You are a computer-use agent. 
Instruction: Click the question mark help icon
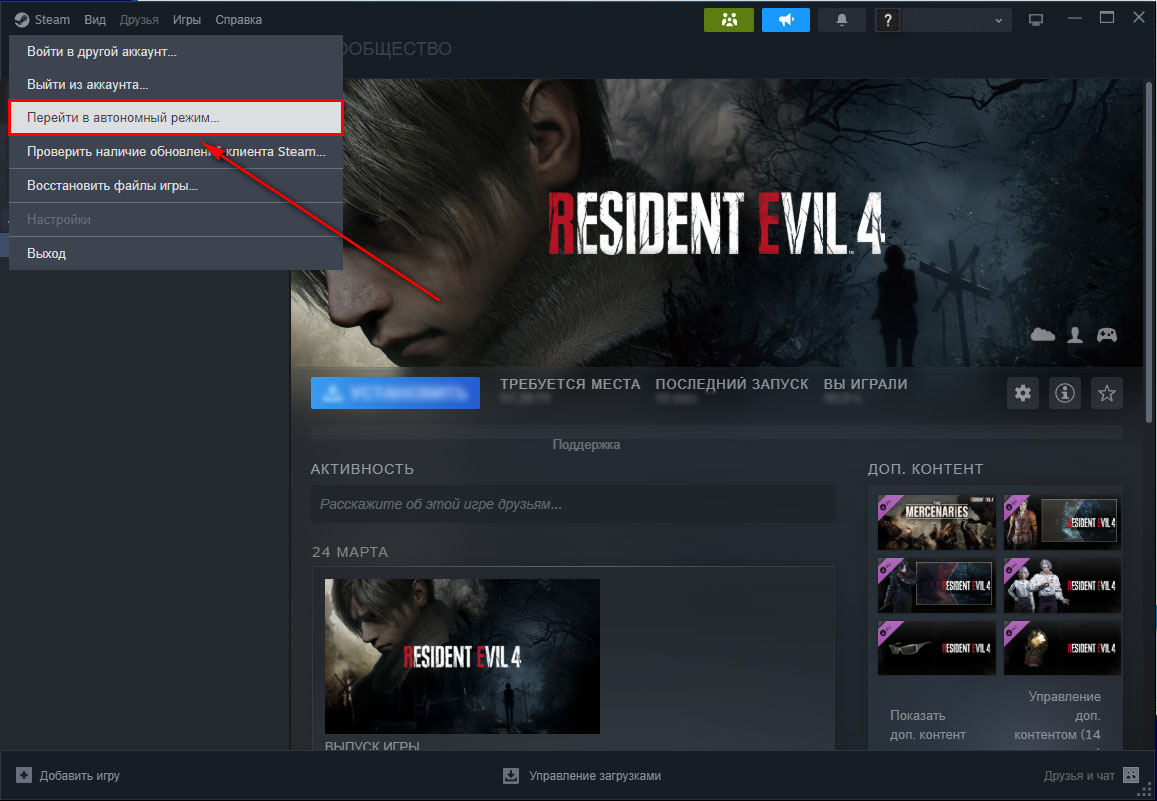[888, 21]
